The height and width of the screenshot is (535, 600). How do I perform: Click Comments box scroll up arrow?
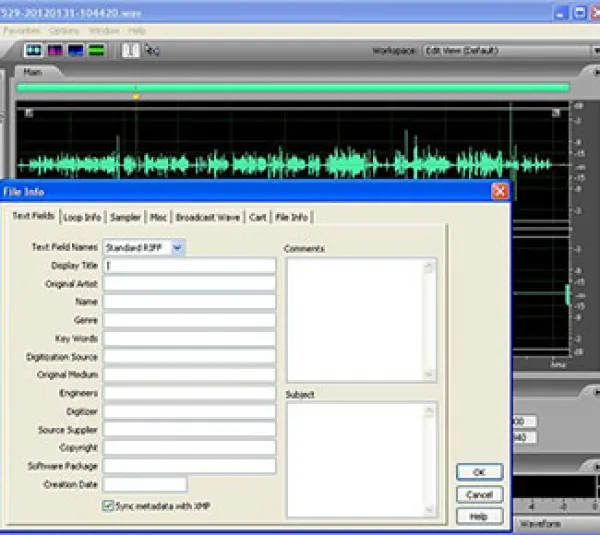(429, 266)
